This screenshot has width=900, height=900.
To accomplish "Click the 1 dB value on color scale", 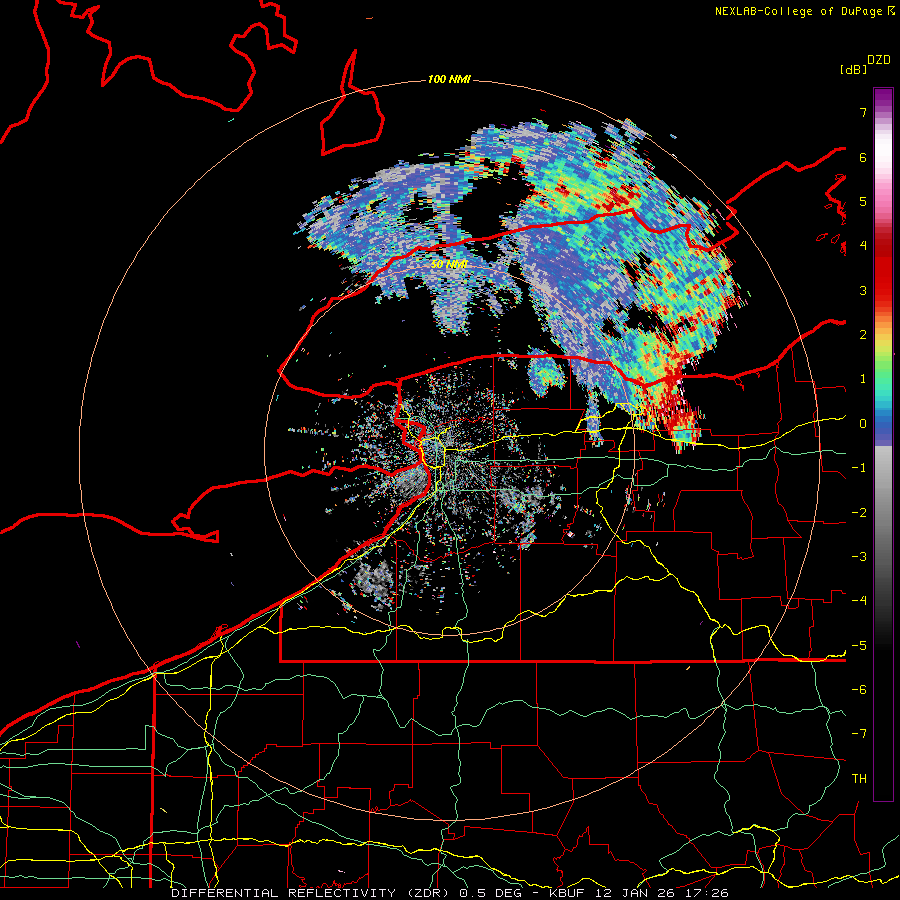I will [863, 379].
